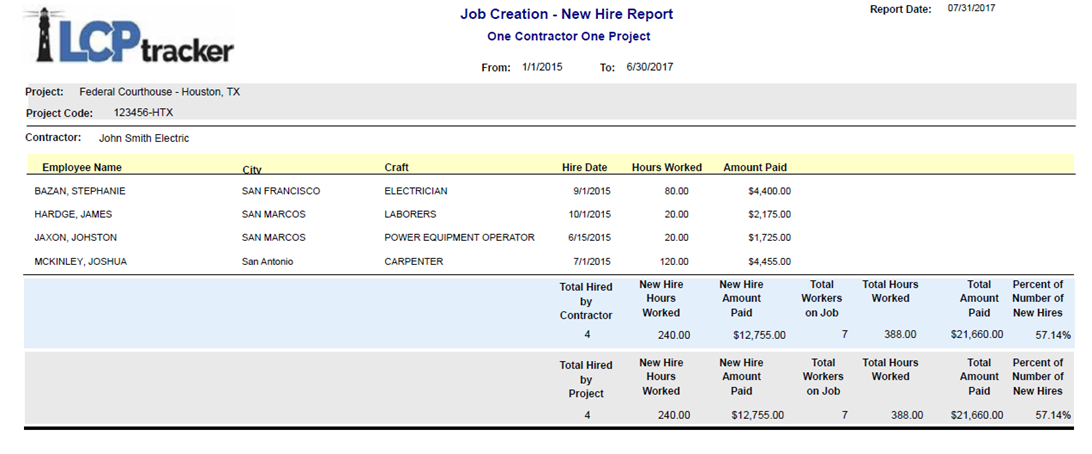Select employee JAXON, JOHSTON

pos(75,237)
